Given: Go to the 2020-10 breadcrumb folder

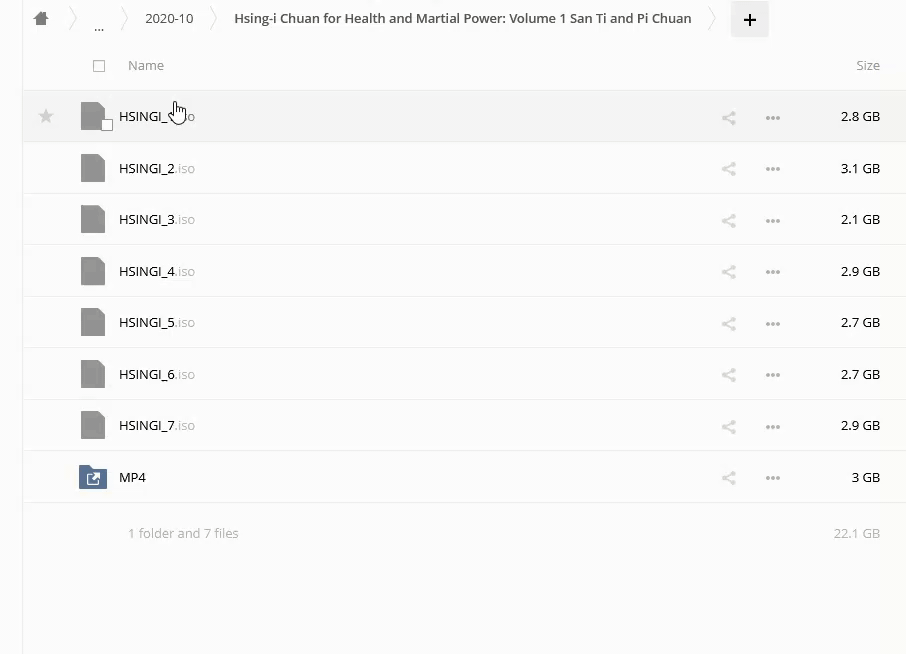Looking at the screenshot, I should 169,19.
